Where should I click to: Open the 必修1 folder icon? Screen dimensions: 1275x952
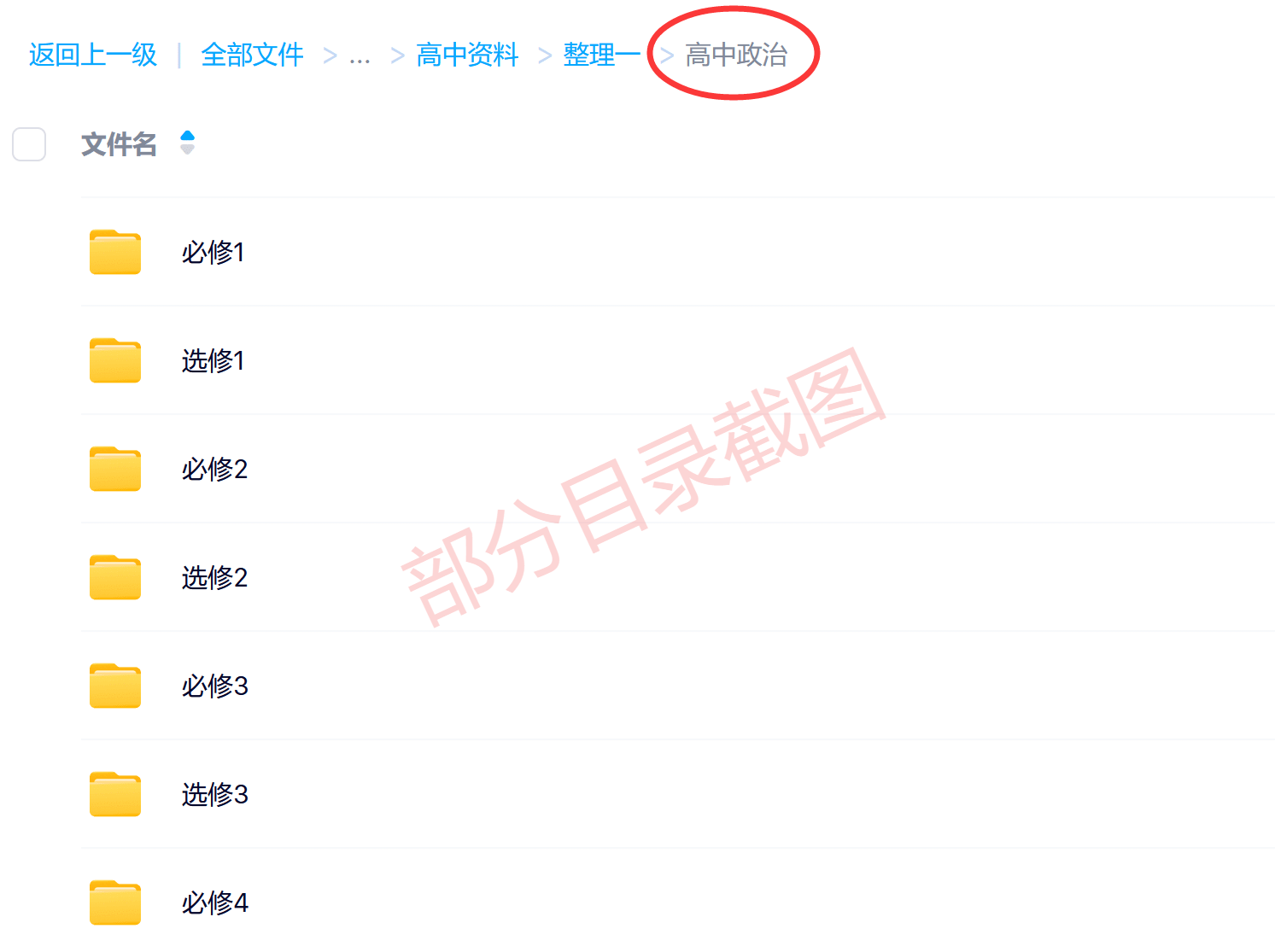coord(115,252)
